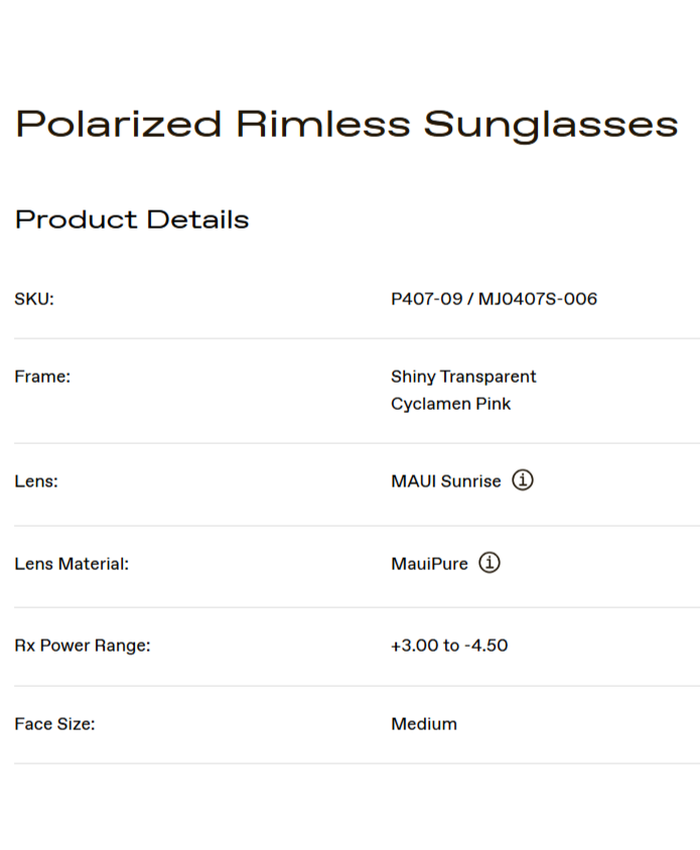Click the Lens Material label
700x850 pixels.
(x=72, y=564)
